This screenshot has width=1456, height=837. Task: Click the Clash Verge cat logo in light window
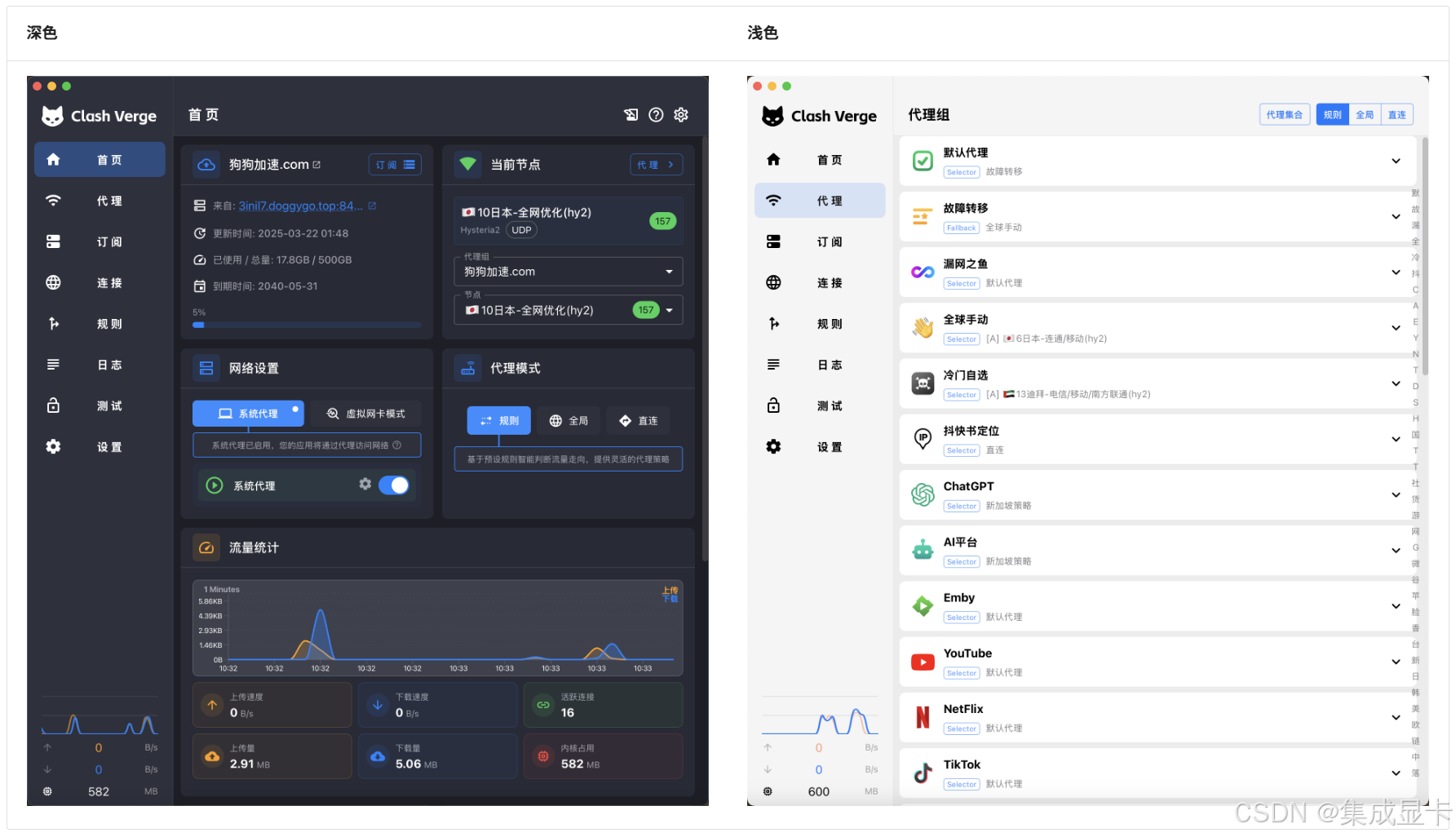772,116
